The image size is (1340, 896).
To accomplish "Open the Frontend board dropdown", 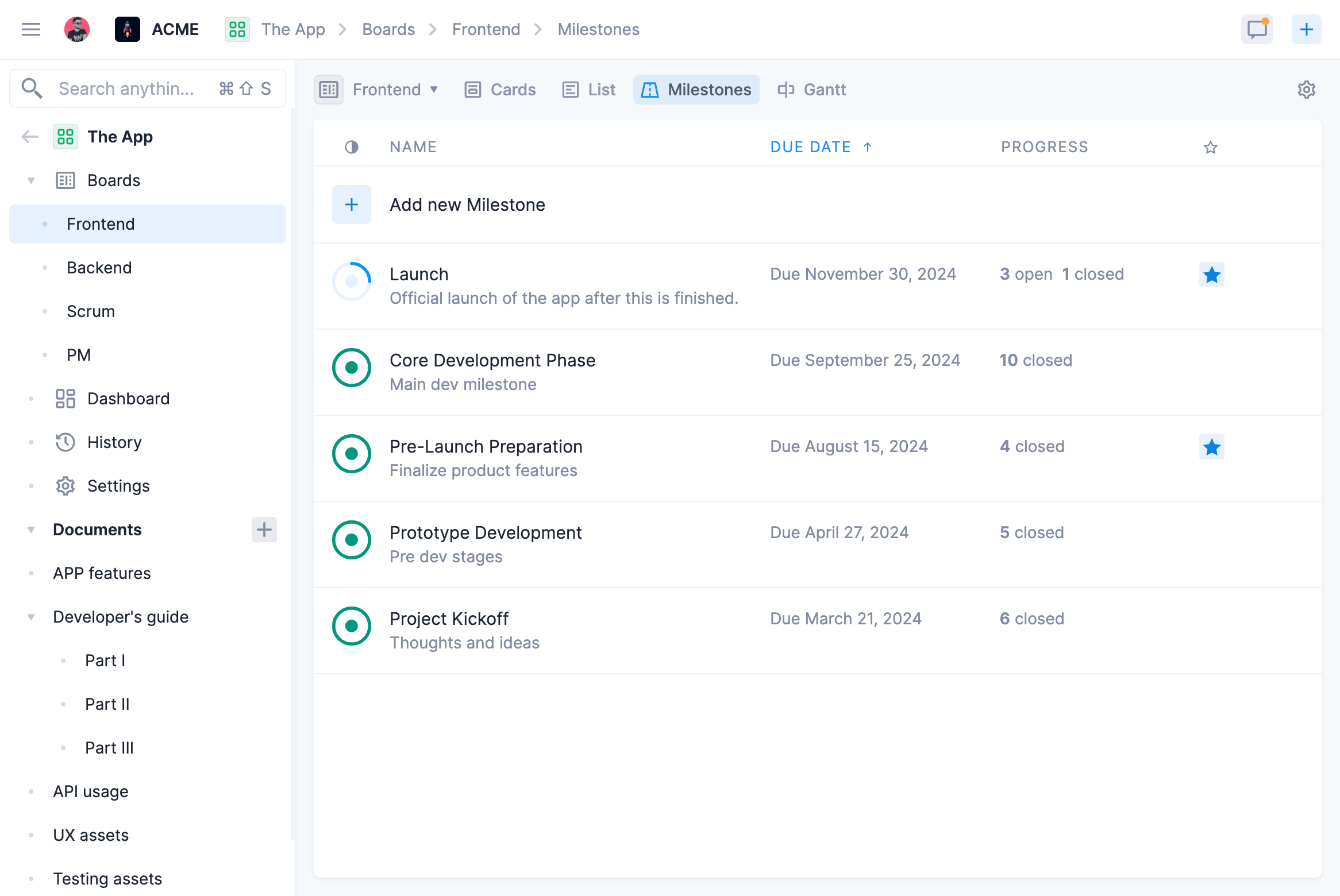I will (x=395, y=90).
